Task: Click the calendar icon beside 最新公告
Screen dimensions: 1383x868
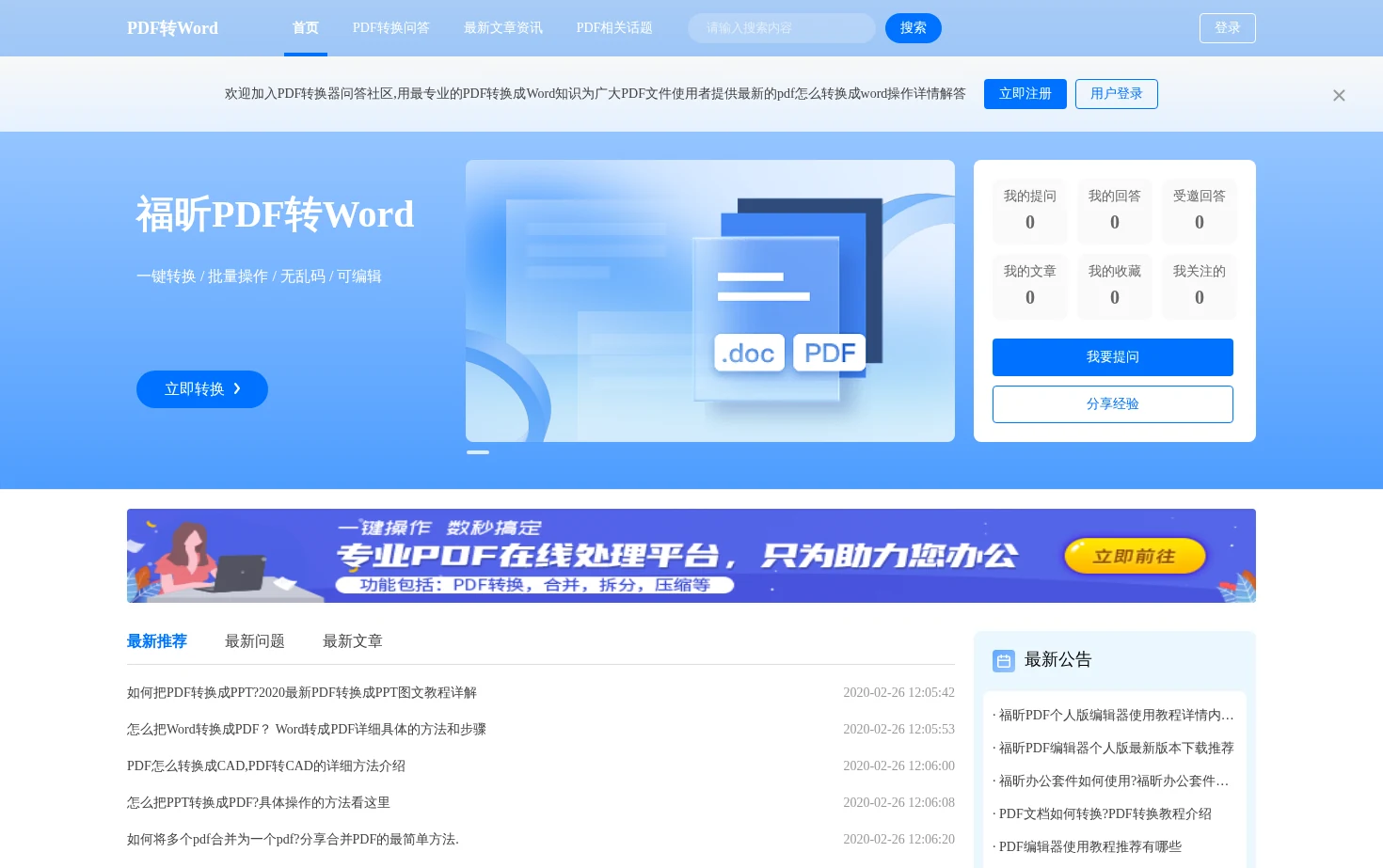Action: (1004, 660)
